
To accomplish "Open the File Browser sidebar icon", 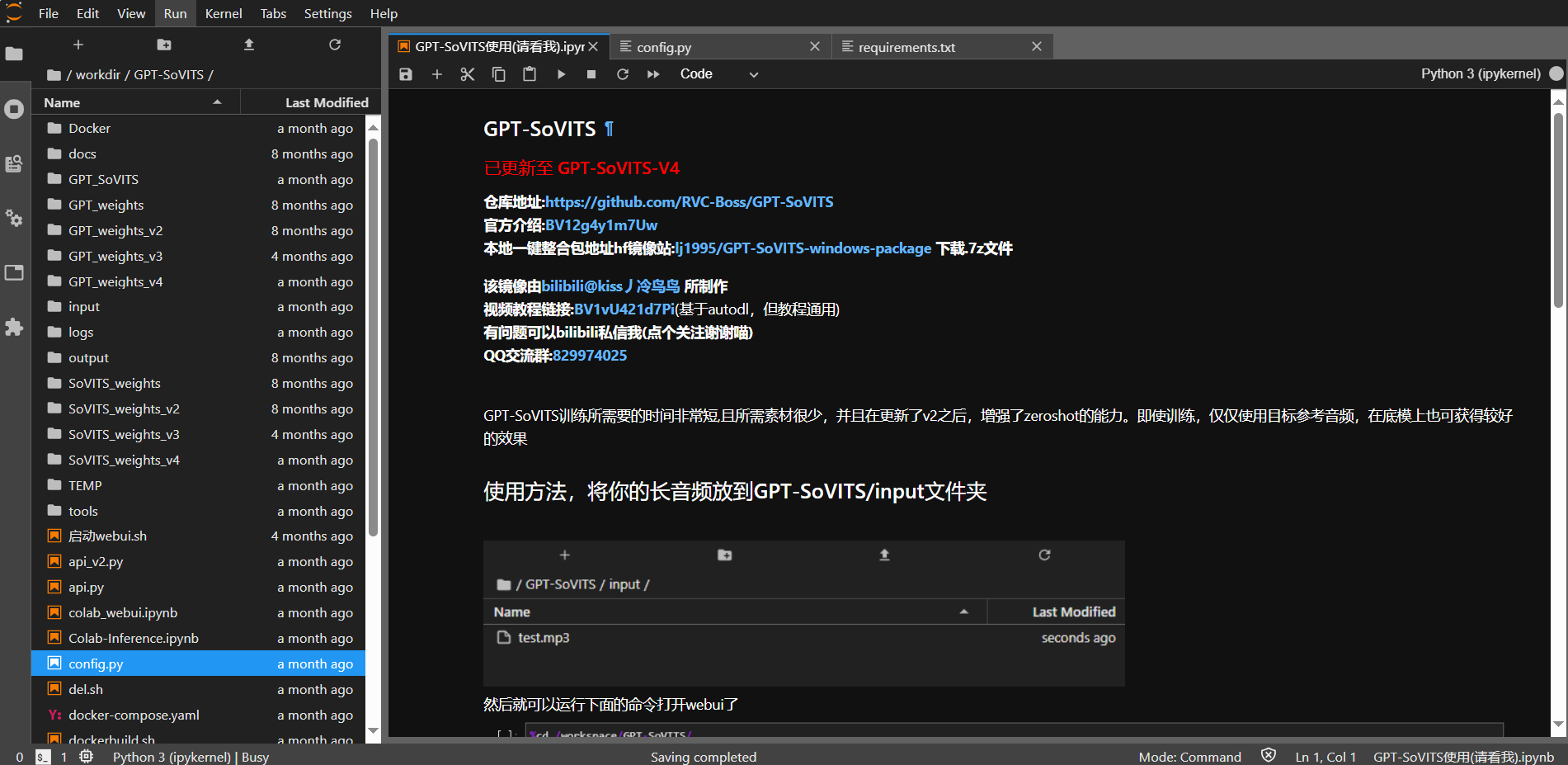I will point(14,54).
